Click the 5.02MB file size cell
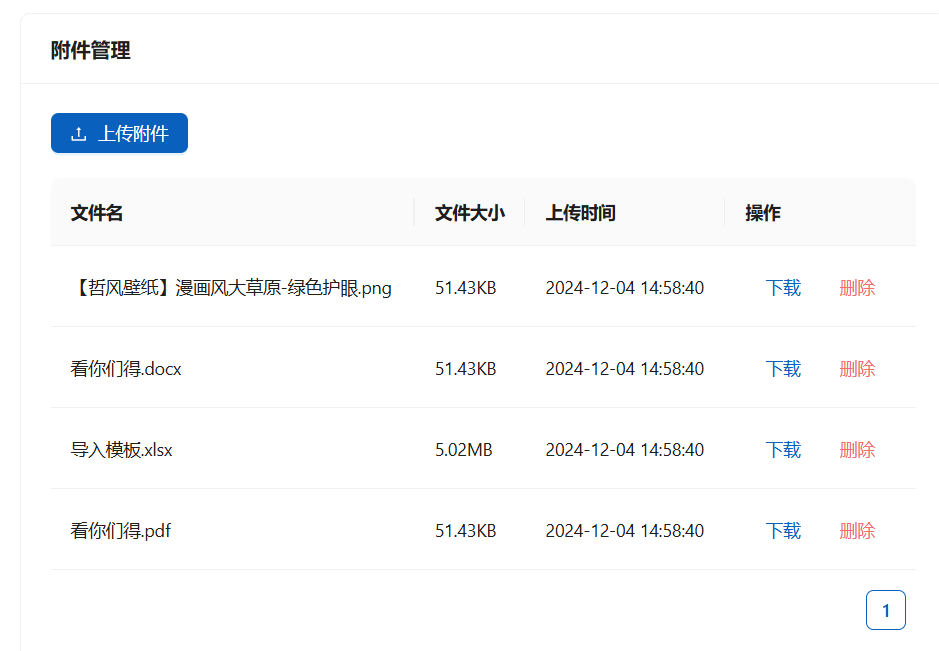Viewport: 939px width, 651px height. [463, 450]
